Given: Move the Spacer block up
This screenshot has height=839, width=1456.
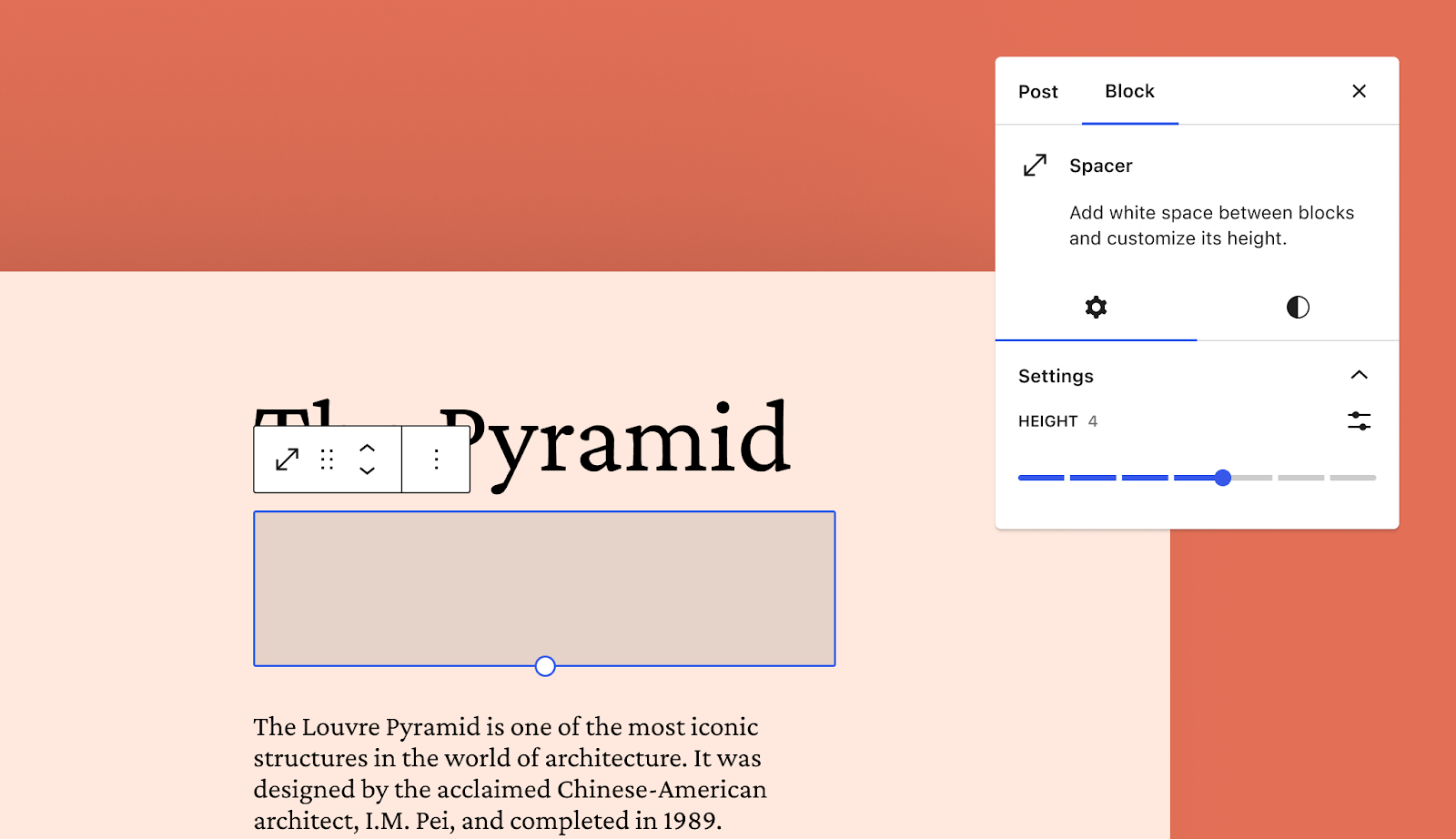Looking at the screenshot, I should pyautogui.click(x=368, y=449).
